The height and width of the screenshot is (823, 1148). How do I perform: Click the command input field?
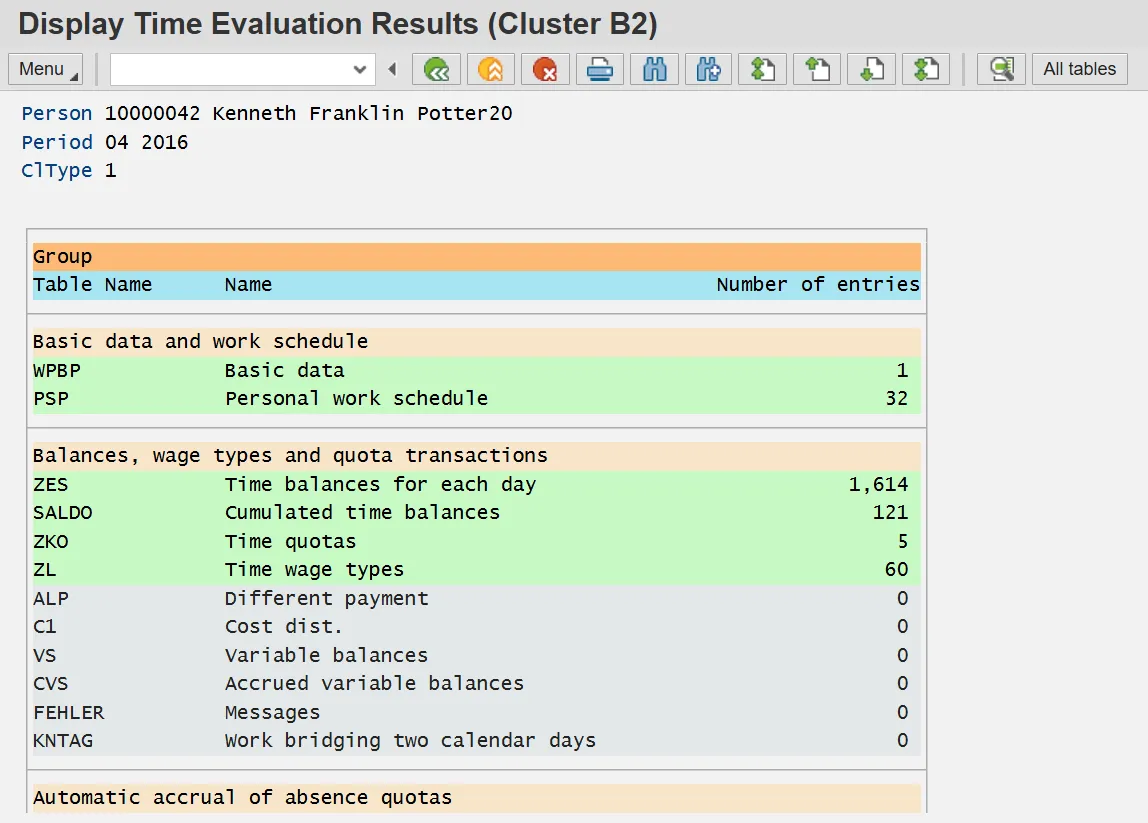coord(230,69)
